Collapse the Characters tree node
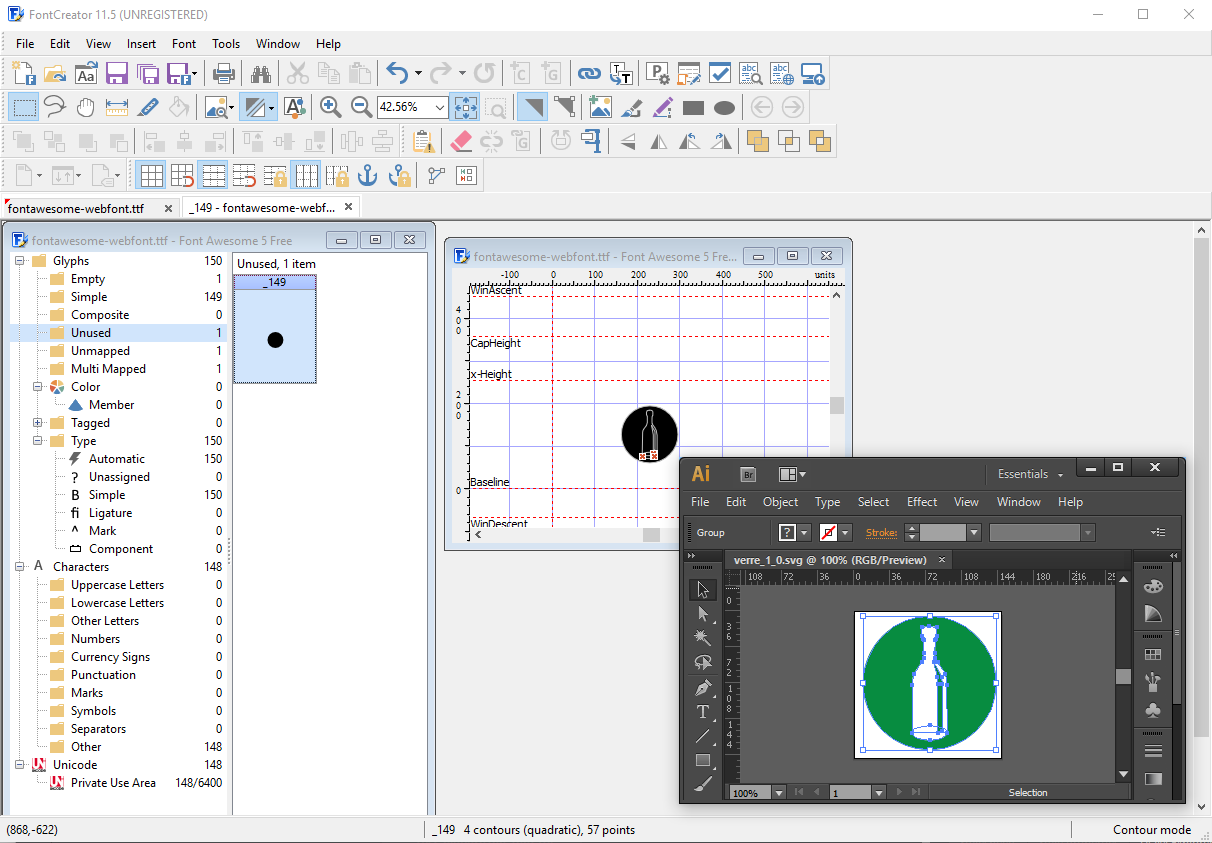The image size is (1212, 843). (20, 567)
